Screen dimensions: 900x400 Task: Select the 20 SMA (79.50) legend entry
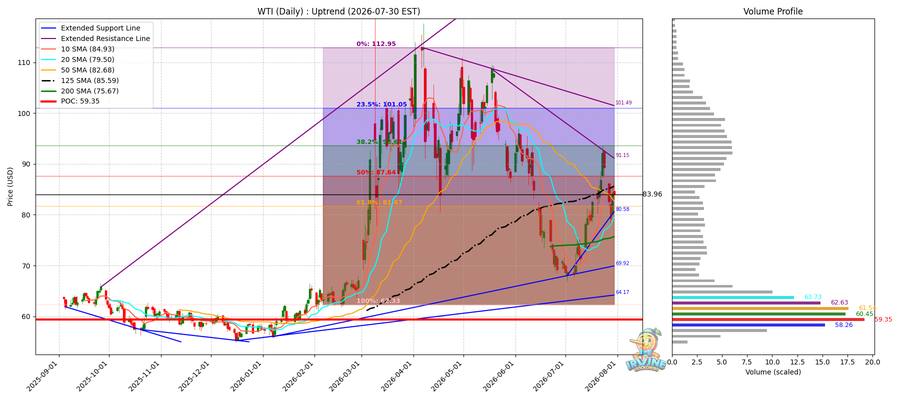[77, 59]
